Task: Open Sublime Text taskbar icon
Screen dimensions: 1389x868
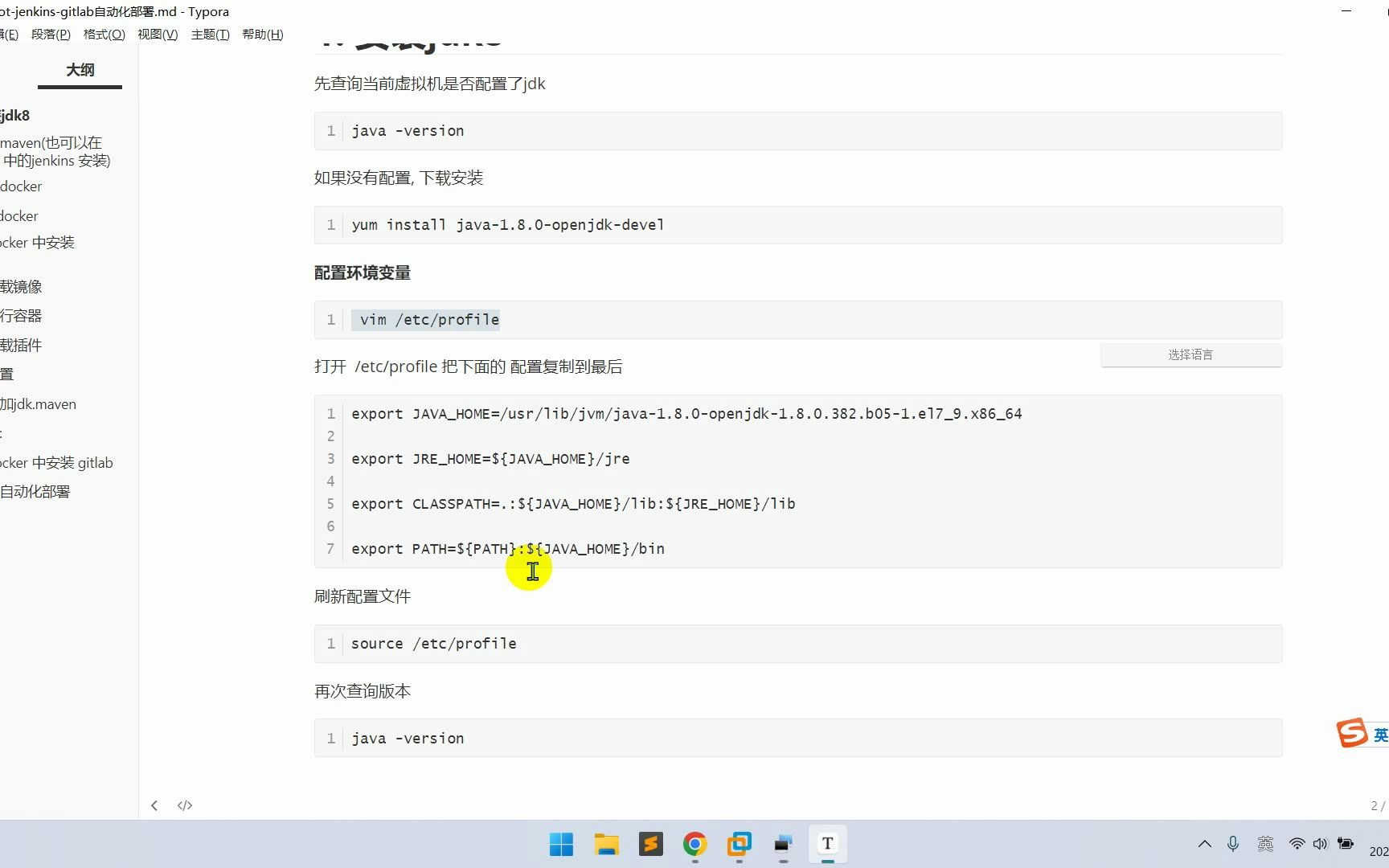Action: [650, 844]
